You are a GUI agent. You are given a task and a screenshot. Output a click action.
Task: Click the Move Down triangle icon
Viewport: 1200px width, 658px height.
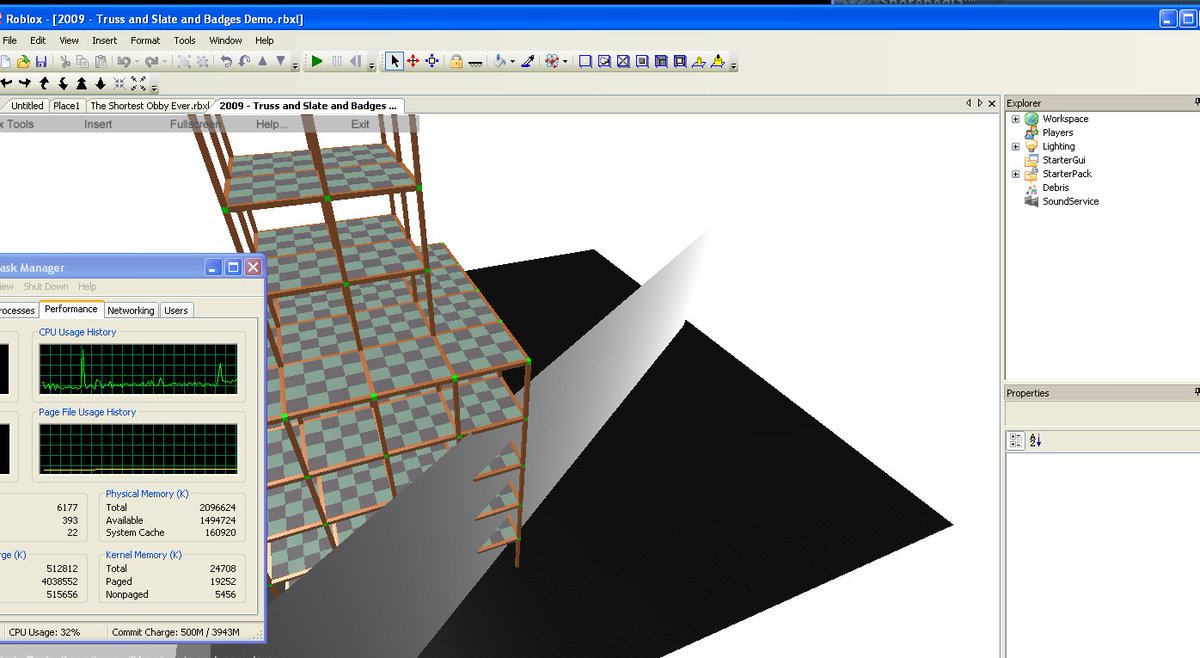[x=281, y=61]
